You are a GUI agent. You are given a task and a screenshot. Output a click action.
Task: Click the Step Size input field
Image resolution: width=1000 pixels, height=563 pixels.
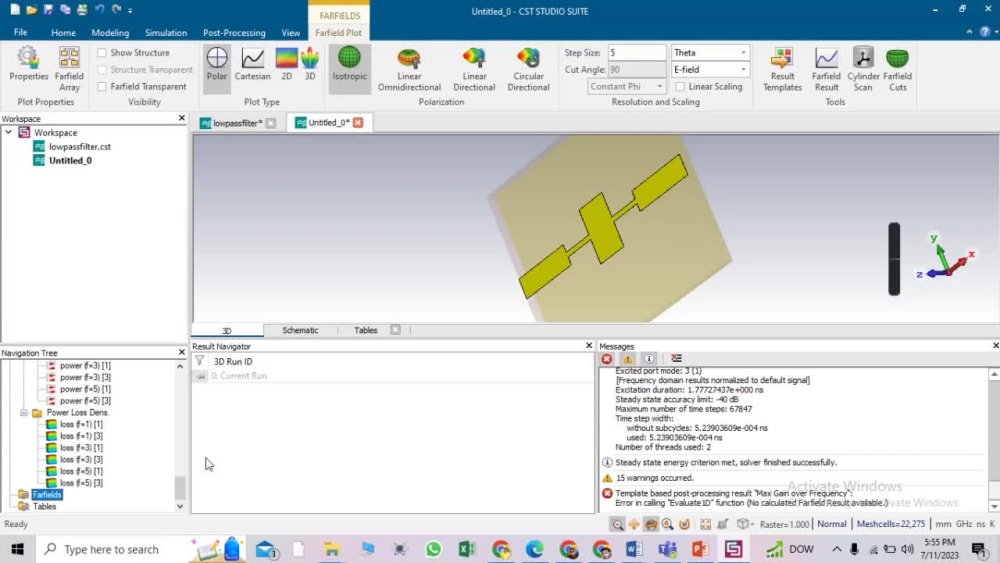(x=636, y=52)
